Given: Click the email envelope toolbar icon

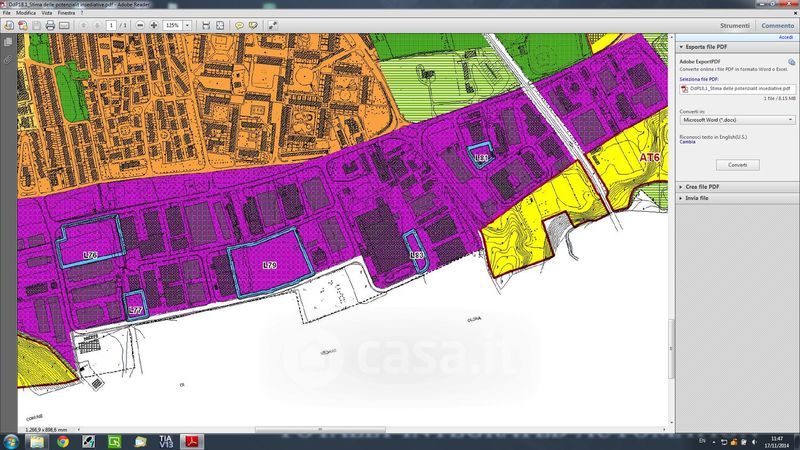Looking at the screenshot, I should 67,24.
